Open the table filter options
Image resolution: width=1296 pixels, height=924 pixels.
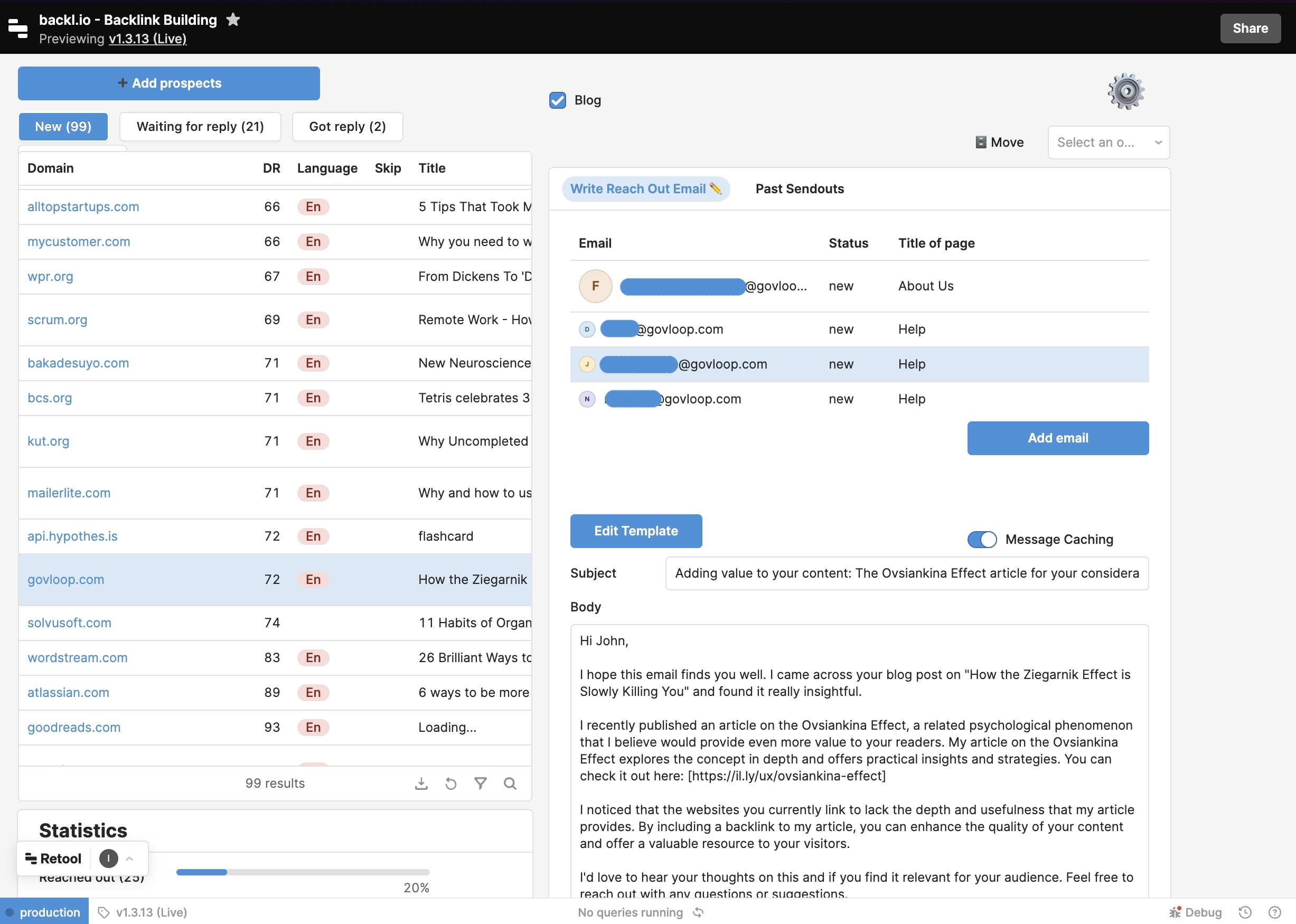tap(481, 784)
